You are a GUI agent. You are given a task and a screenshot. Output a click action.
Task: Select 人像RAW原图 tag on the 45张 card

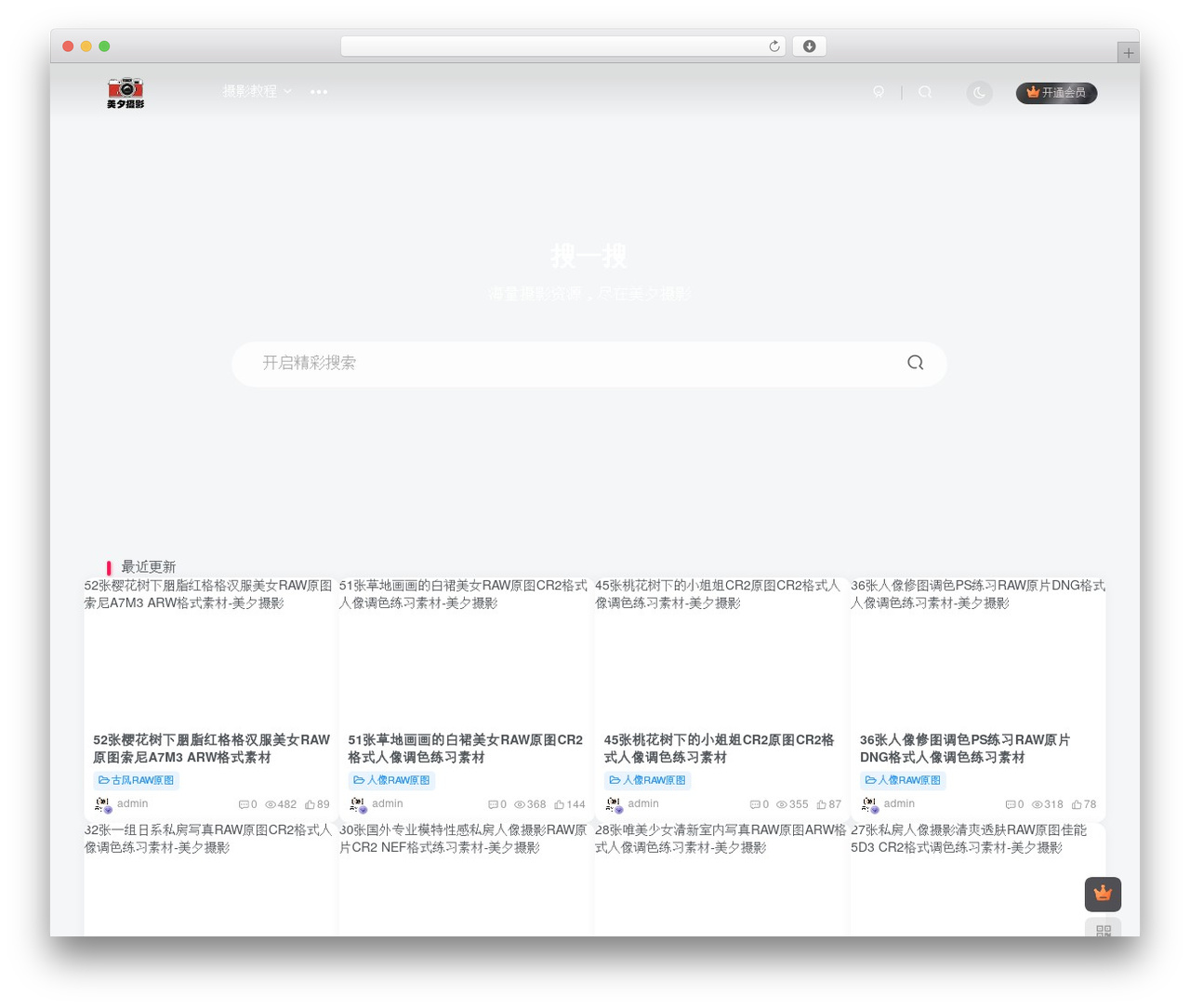[x=648, y=780]
